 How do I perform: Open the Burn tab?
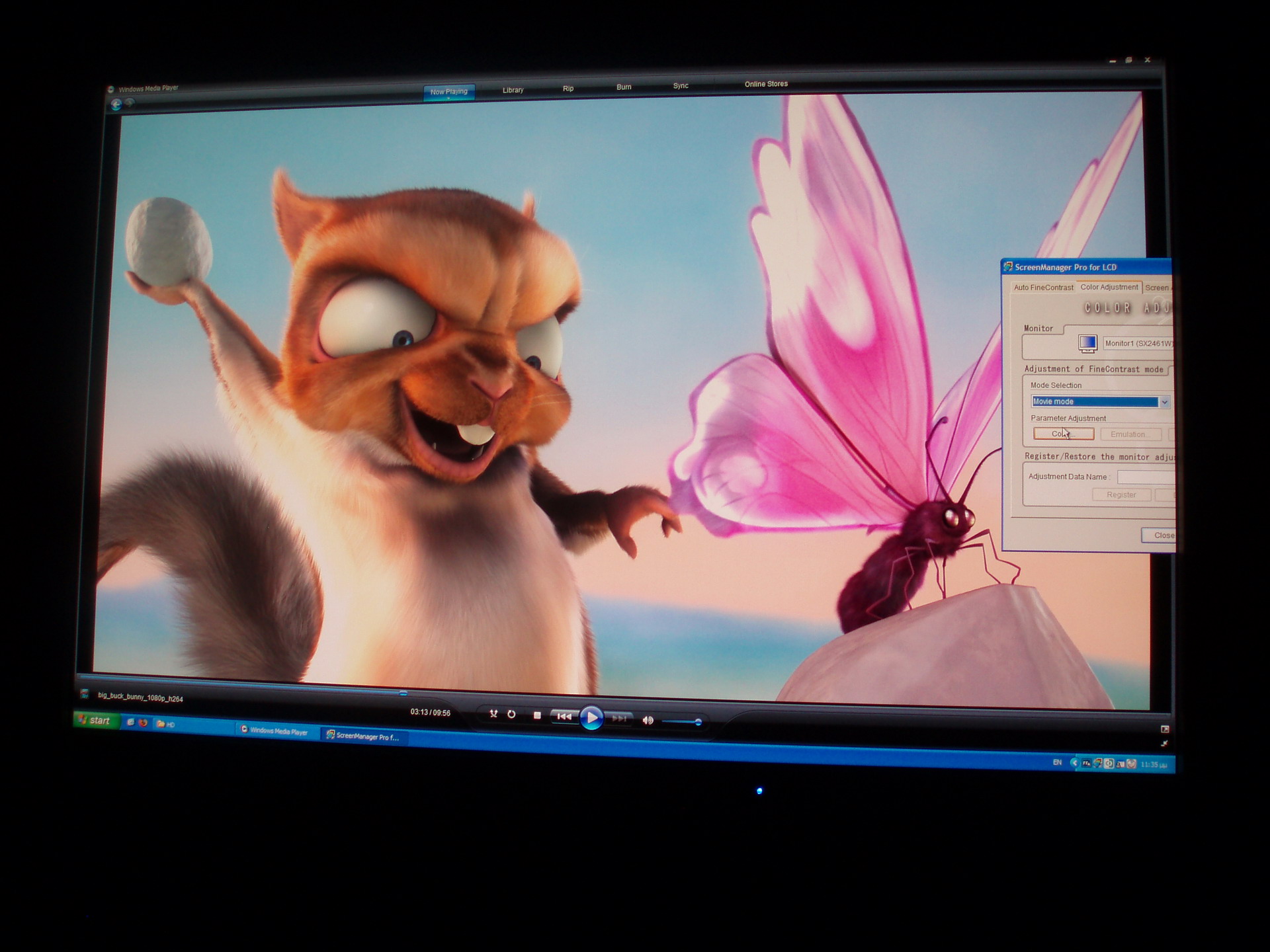[624, 87]
